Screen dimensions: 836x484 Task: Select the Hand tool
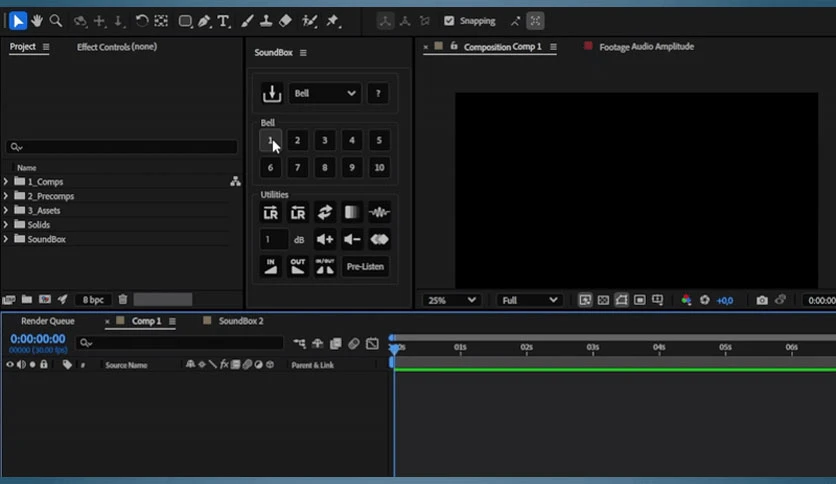(37, 21)
